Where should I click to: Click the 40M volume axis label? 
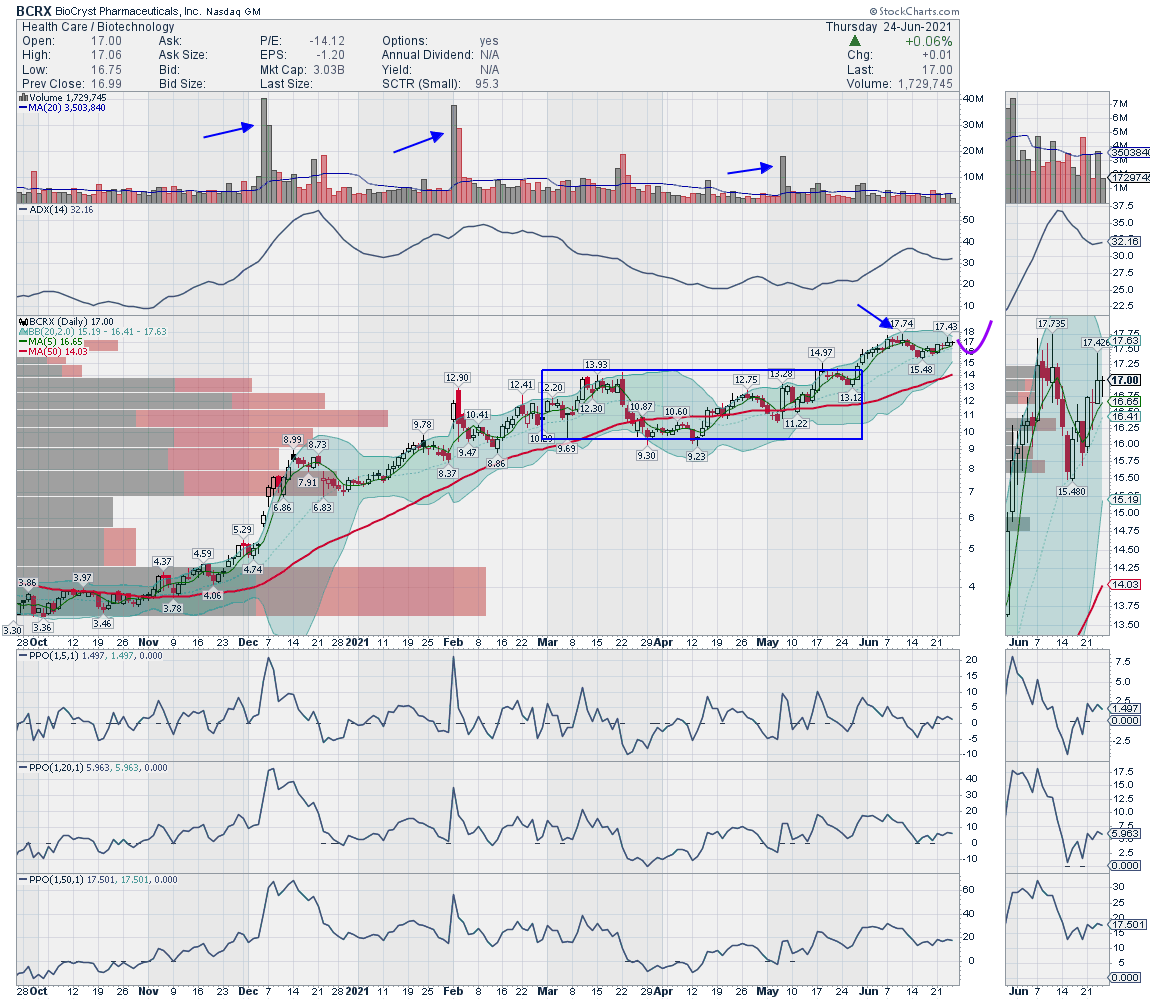[973, 99]
